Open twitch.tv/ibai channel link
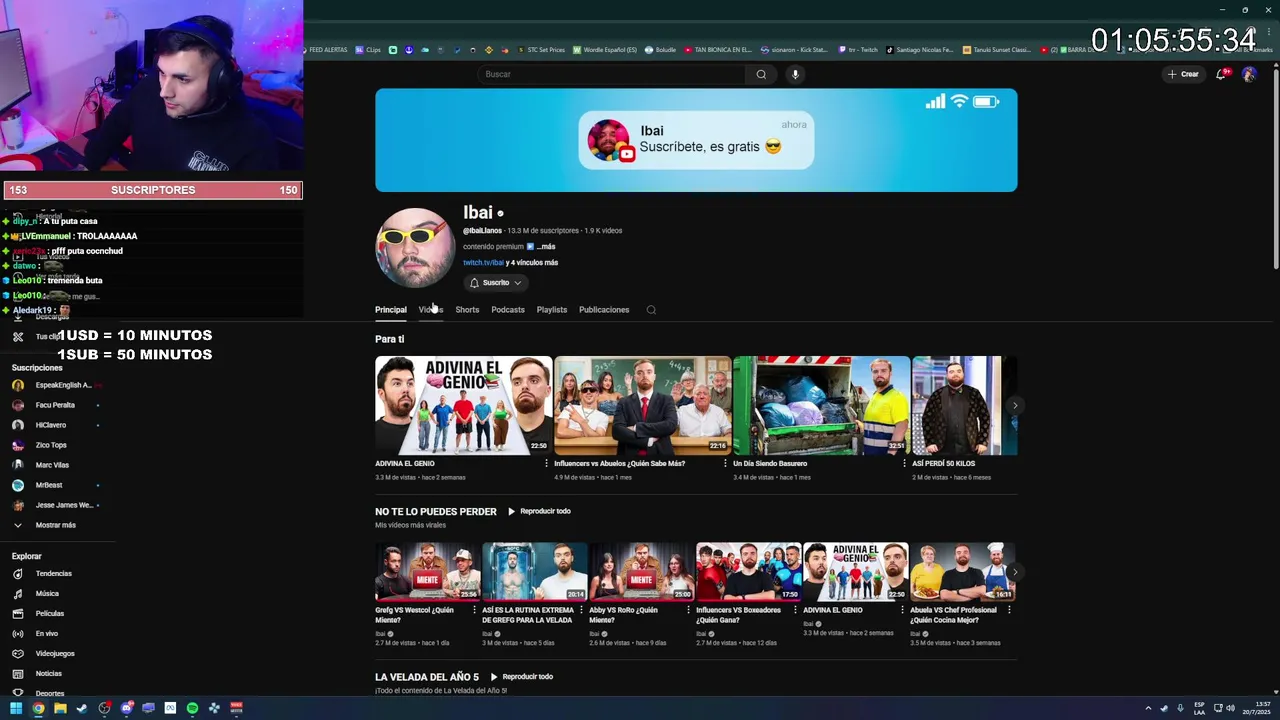The height and width of the screenshot is (720, 1280). pyautogui.click(x=483, y=263)
